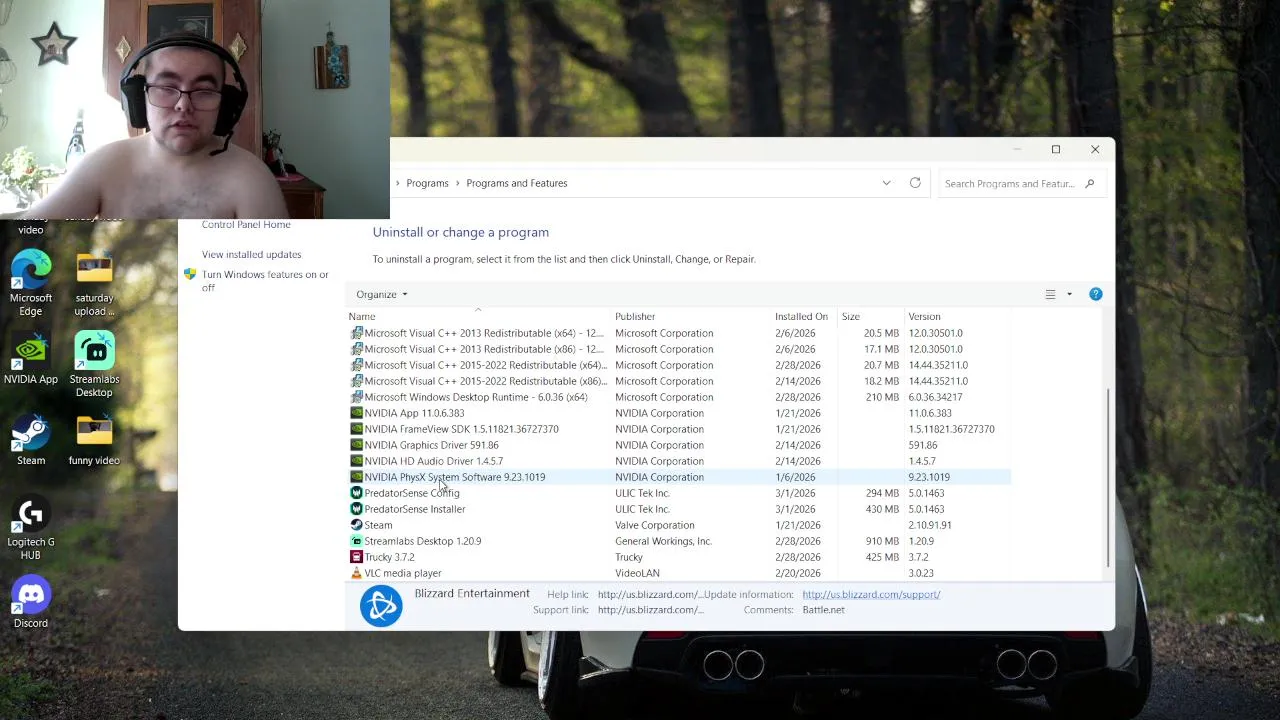Open the us.blizzard.com/support update link

click(x=871, y=594)
